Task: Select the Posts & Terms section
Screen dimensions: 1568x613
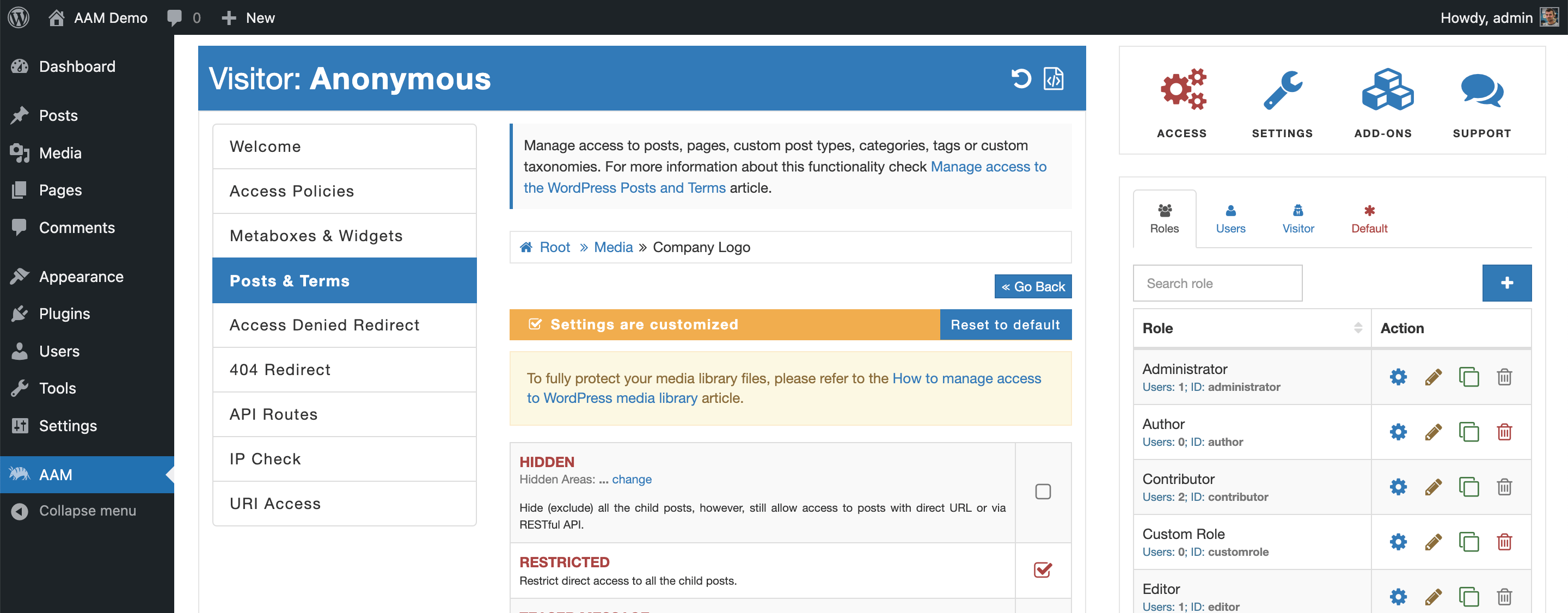Action: pyautogui.click(x=345, y=280)
